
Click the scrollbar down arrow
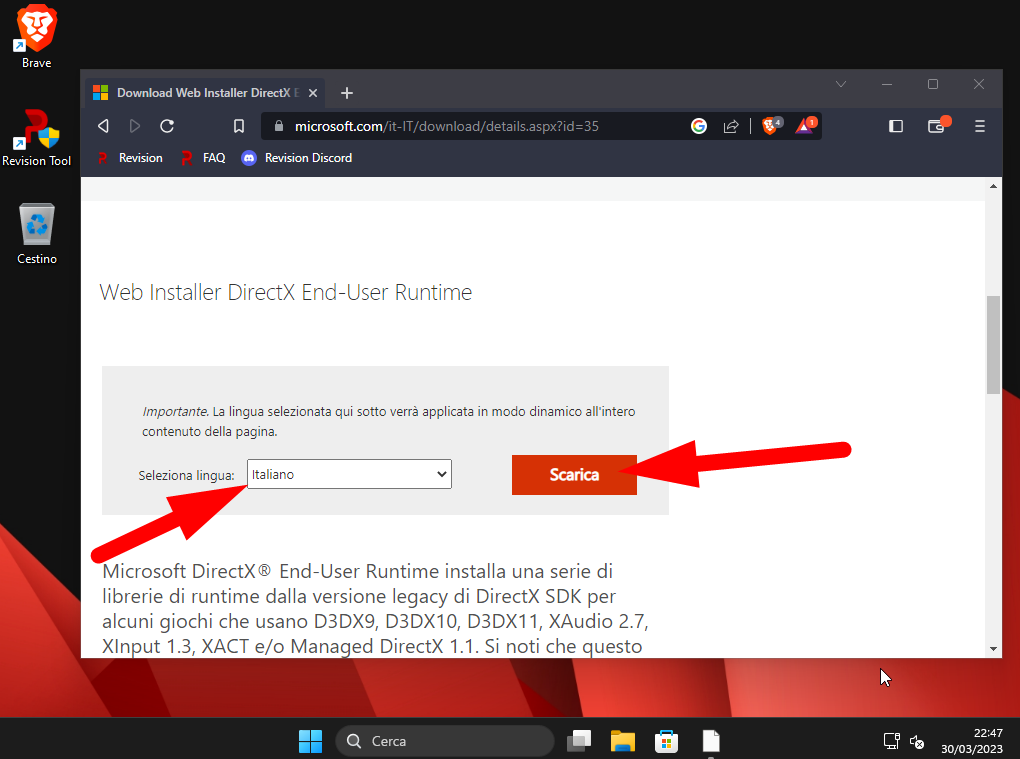point(993,648)
